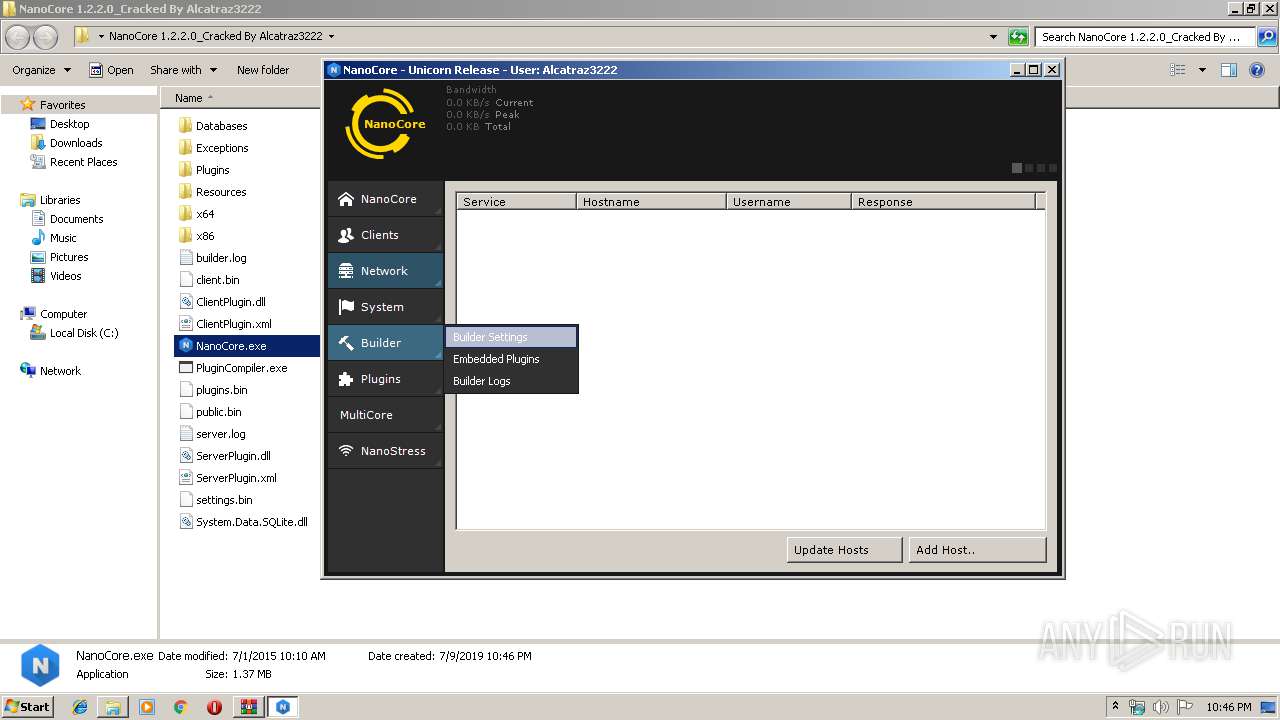Open Explorer help icon
1280x720 pixels.
tap(1257, 70)
